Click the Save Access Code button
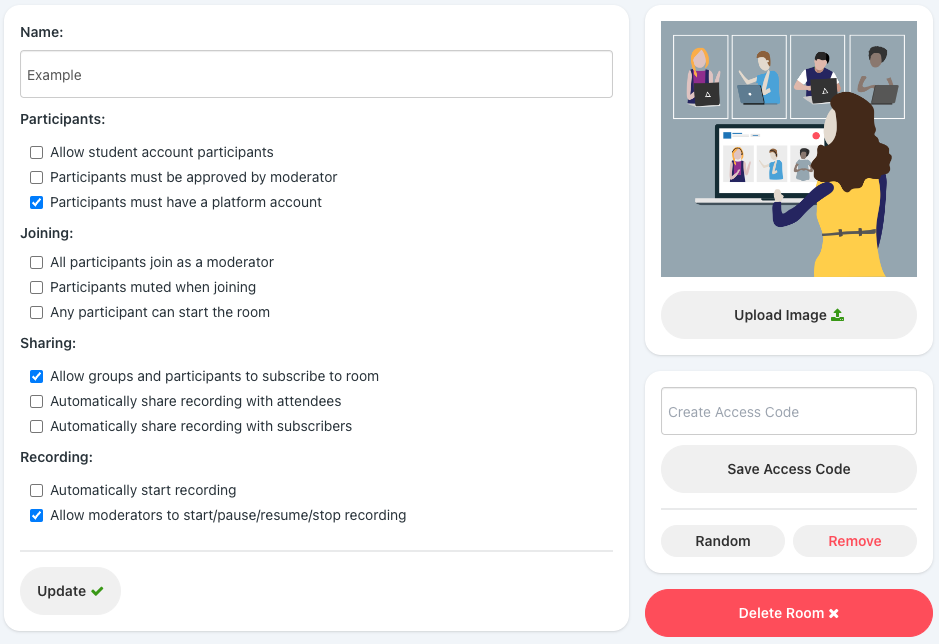Screen dimensions: 939x644 pos(789,469)
